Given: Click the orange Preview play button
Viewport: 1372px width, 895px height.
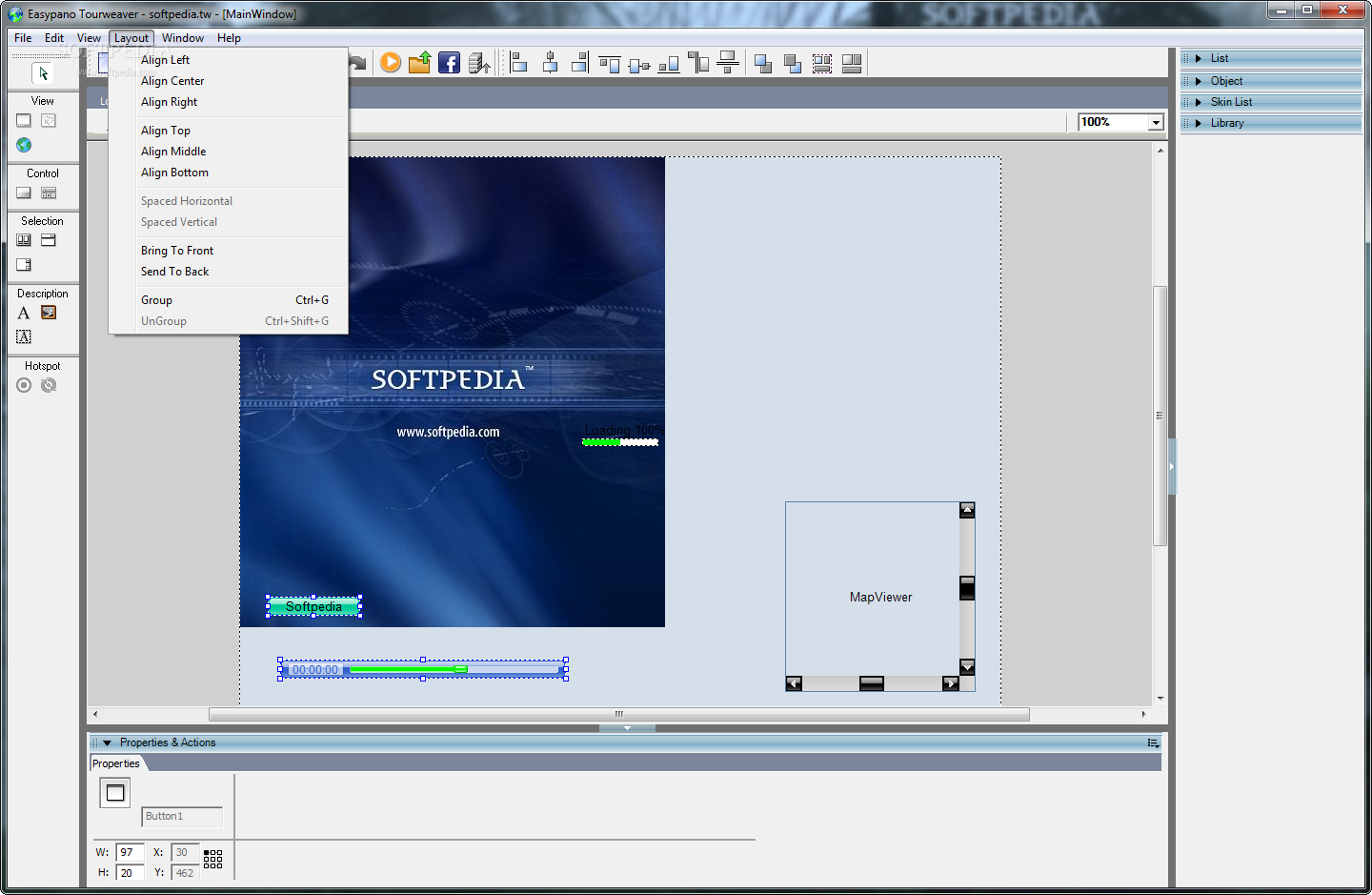Looking at the screenshot, I should tap(391, 63).
